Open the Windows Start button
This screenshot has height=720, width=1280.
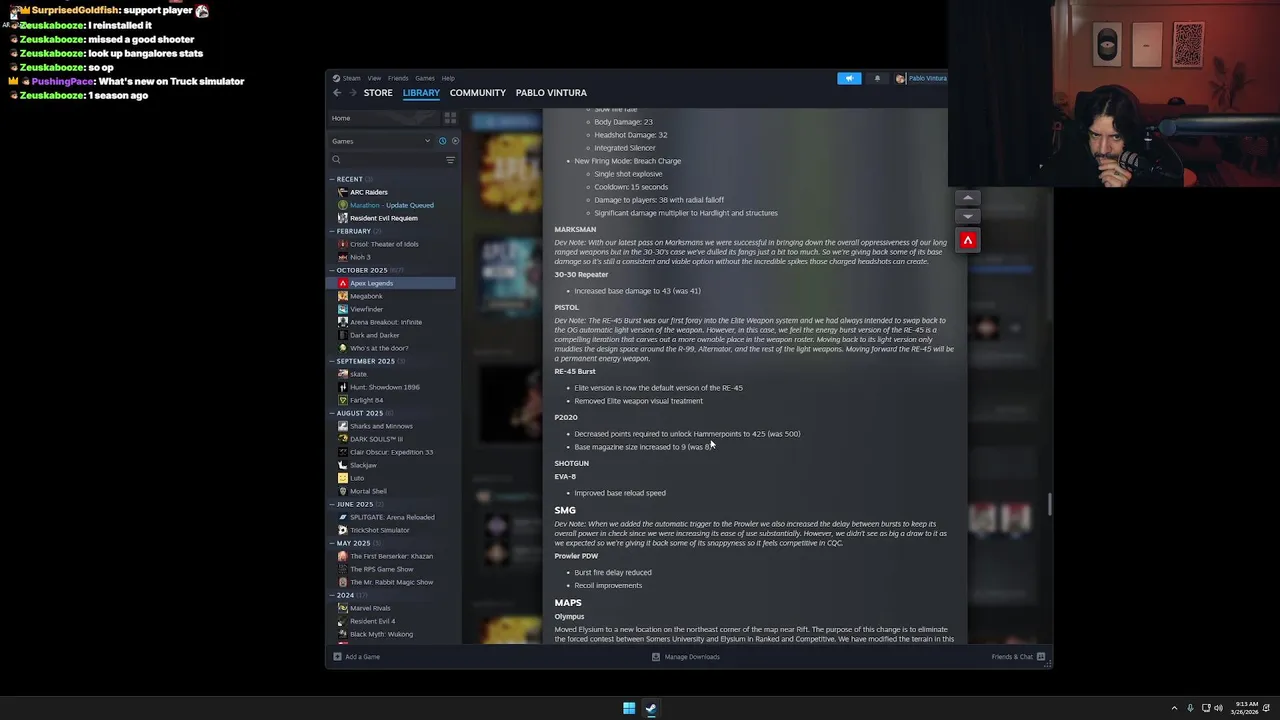[629, 708]
